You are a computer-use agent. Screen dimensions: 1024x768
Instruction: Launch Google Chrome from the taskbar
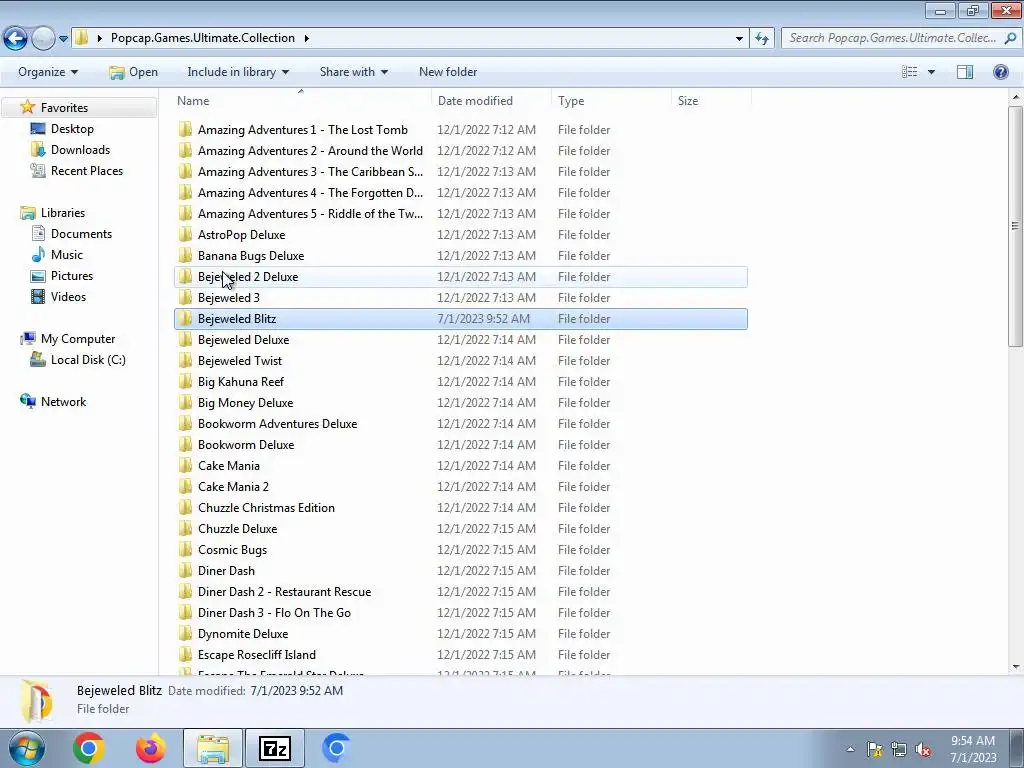pyautogui.click(x=89, y=748)
